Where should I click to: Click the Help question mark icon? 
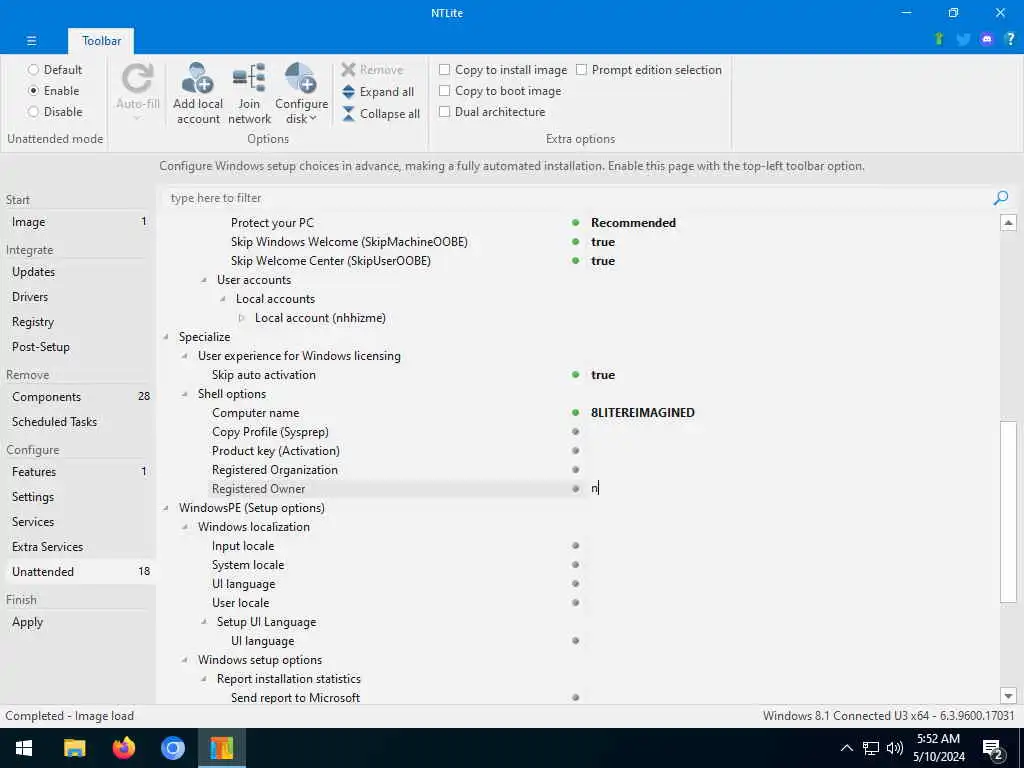click(1010, 39)
